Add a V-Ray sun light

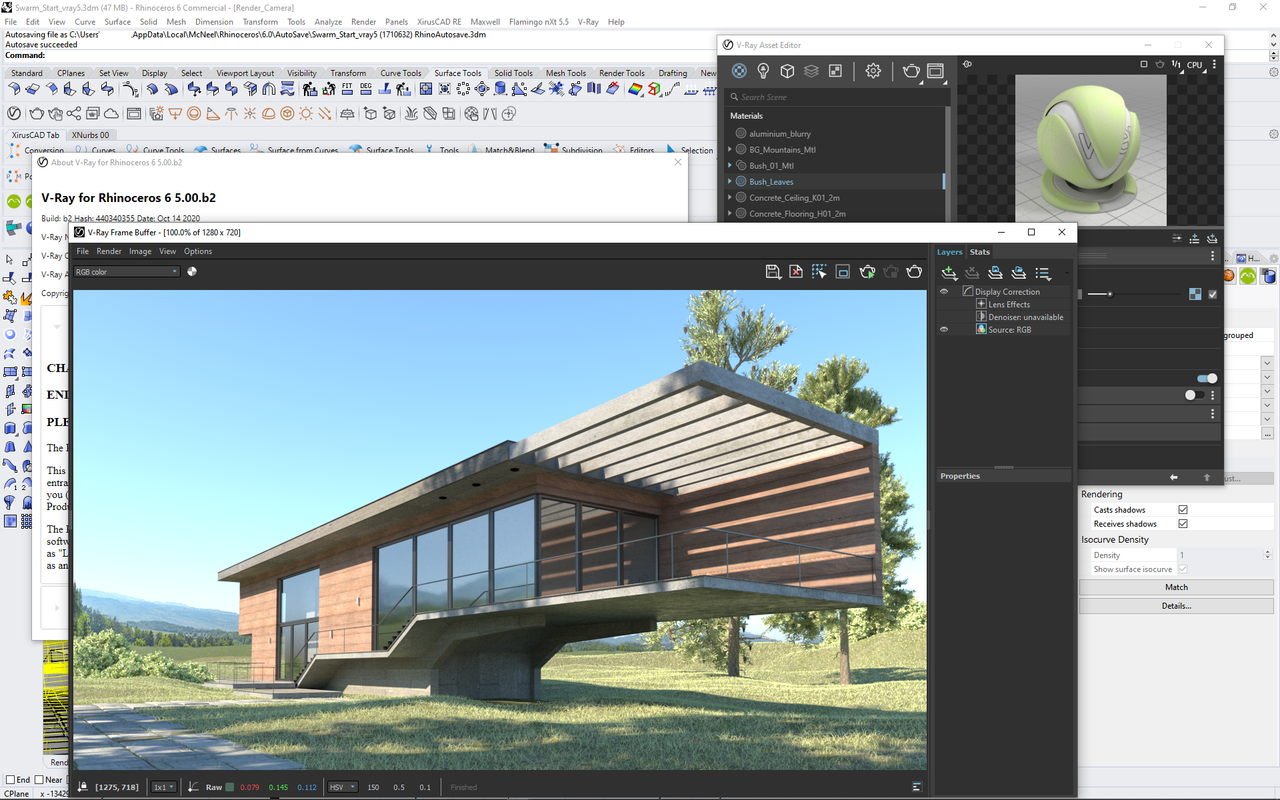(x=306, y=114)
